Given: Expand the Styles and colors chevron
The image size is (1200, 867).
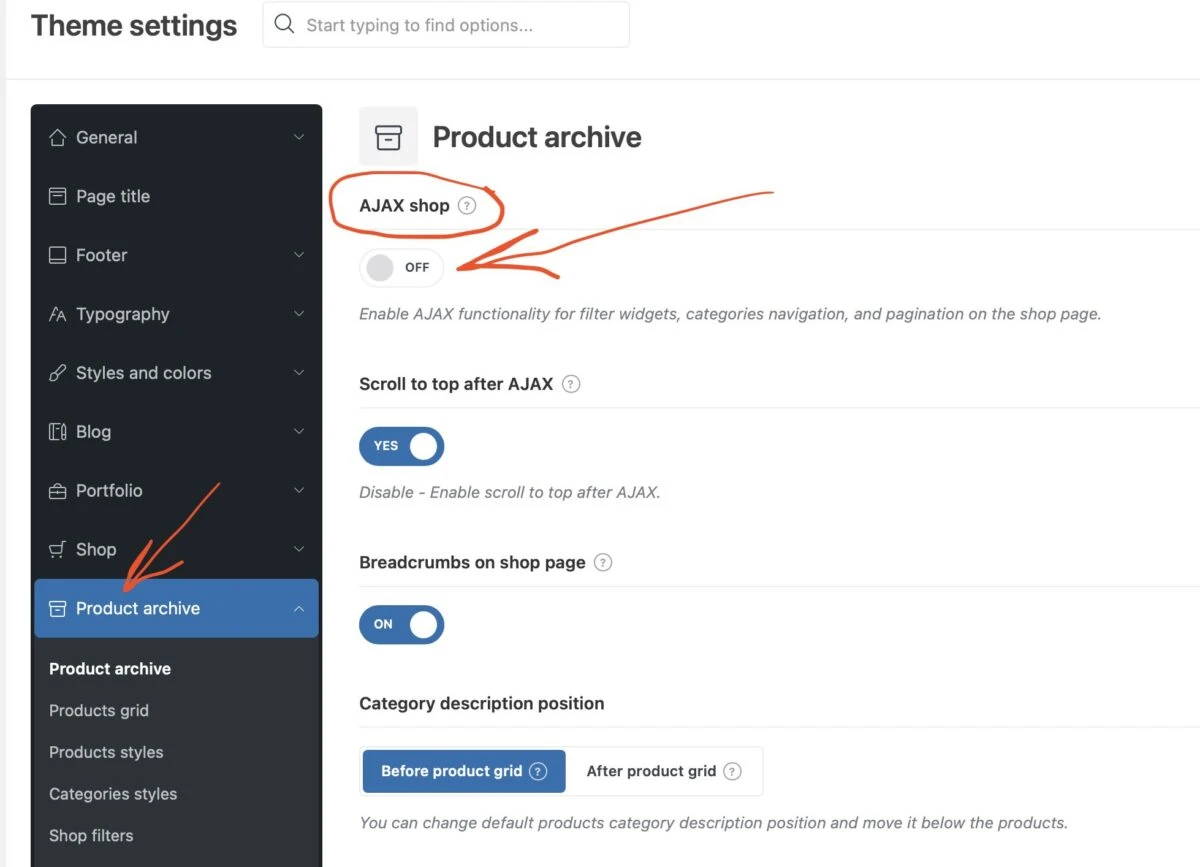Looking at the screenshot, I should (299, 373).
